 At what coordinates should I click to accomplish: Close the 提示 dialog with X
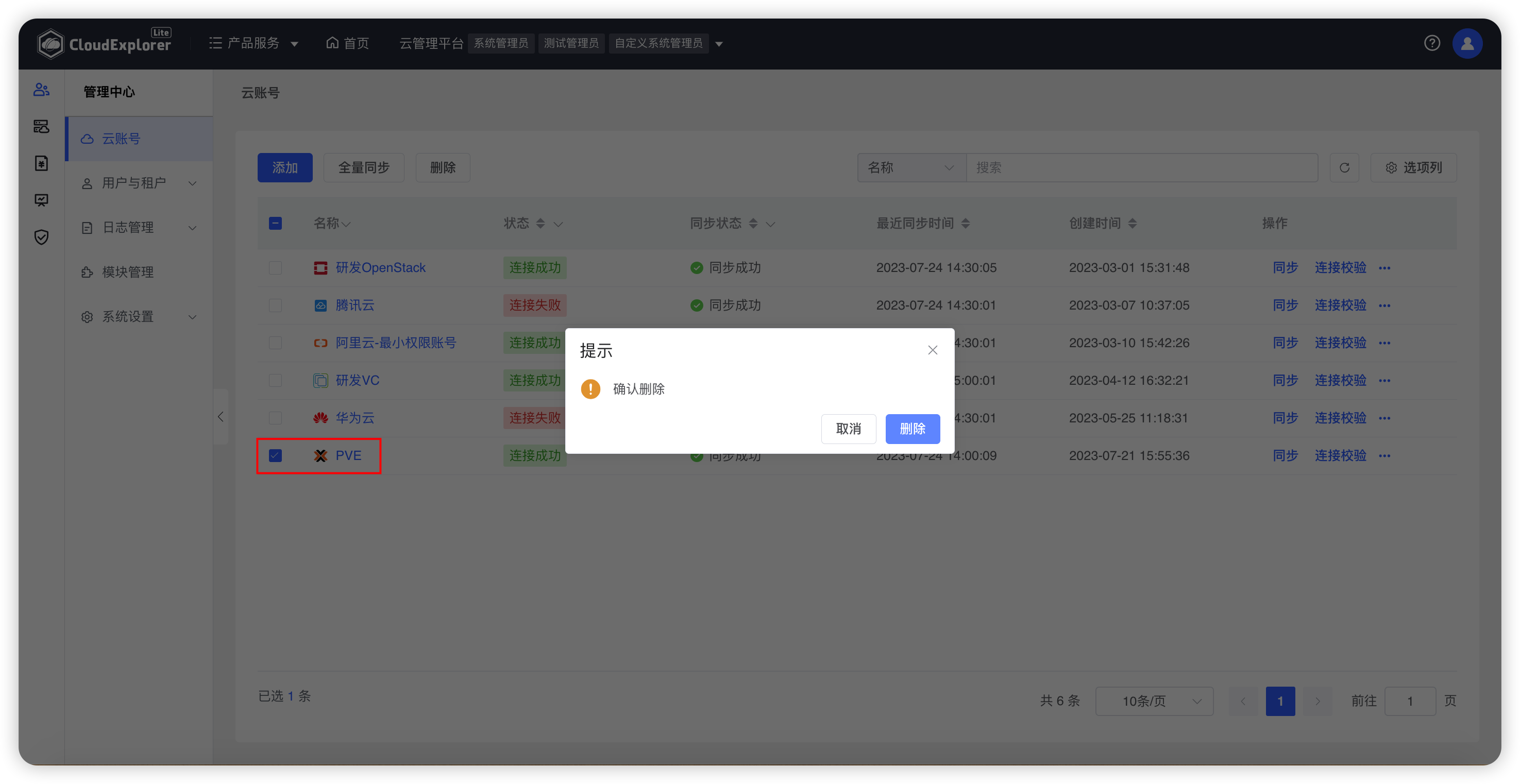932,350
